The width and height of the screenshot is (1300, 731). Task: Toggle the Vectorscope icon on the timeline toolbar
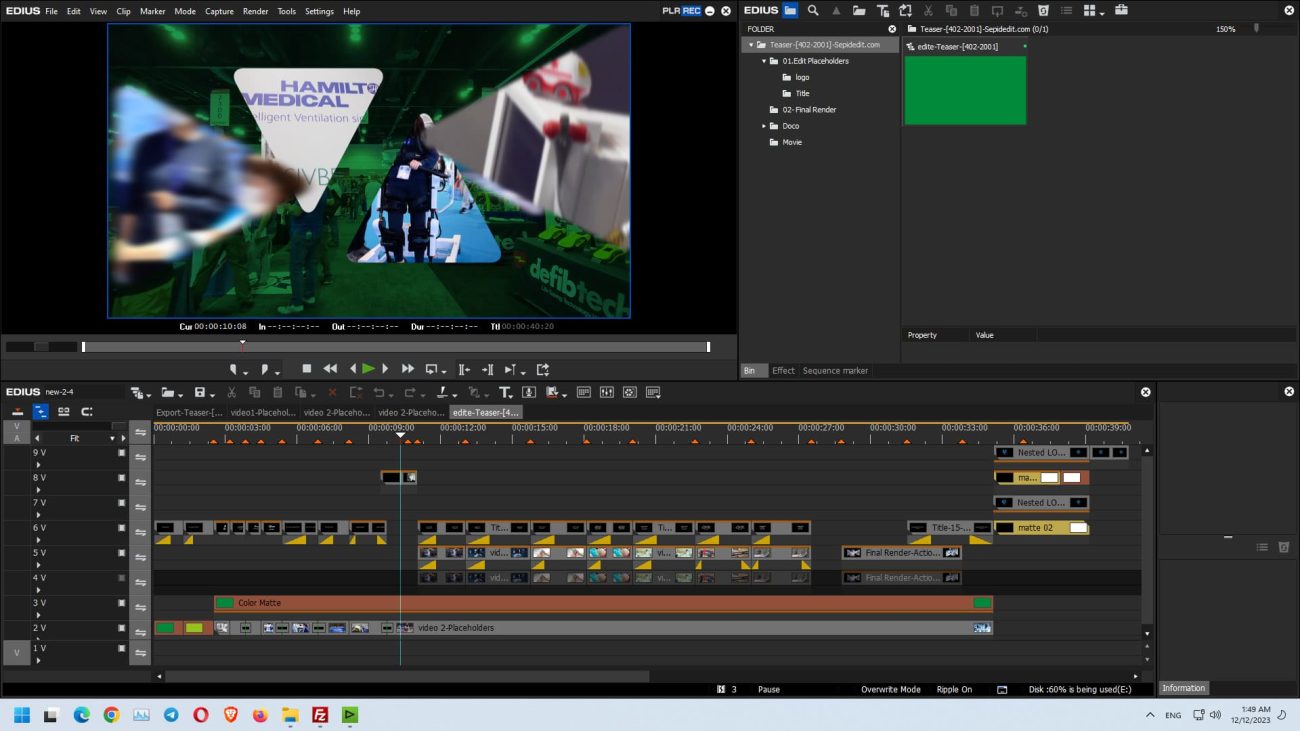[629, 392]
